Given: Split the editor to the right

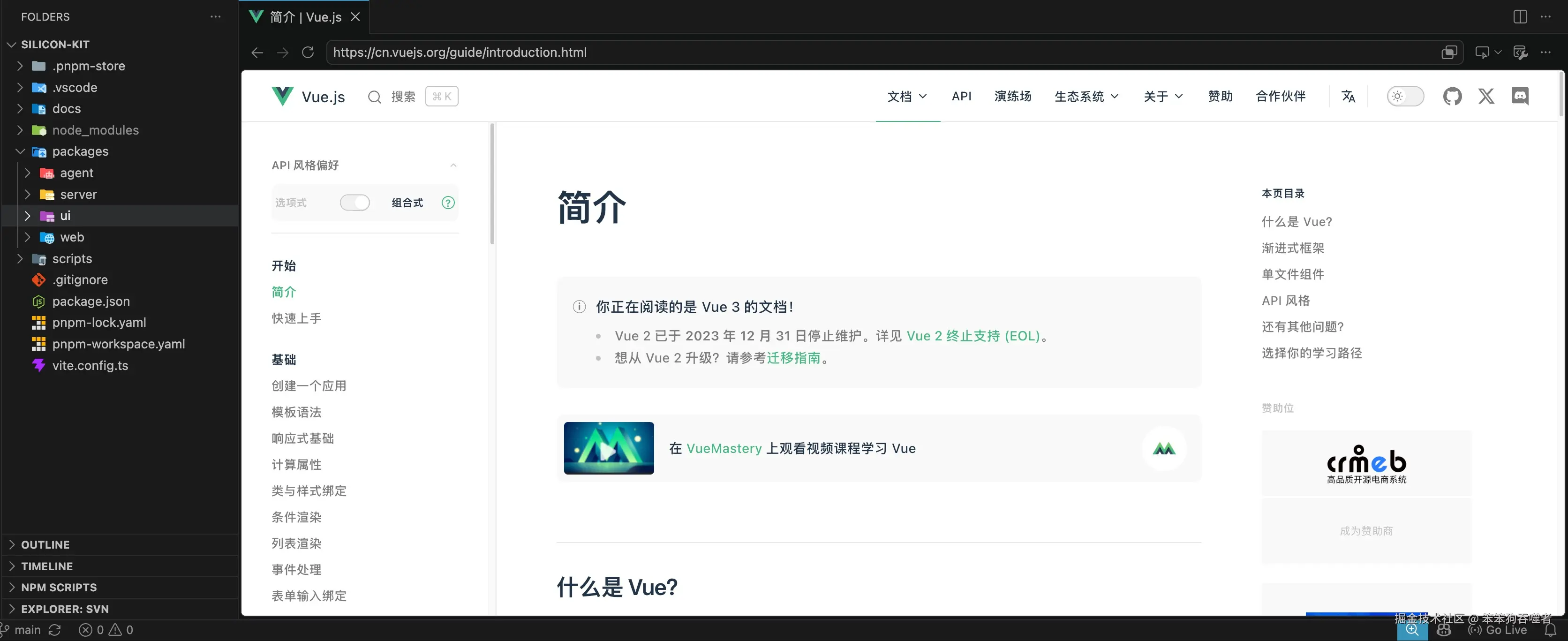Looking at the screenshot, I should (x=1520, y=16).
